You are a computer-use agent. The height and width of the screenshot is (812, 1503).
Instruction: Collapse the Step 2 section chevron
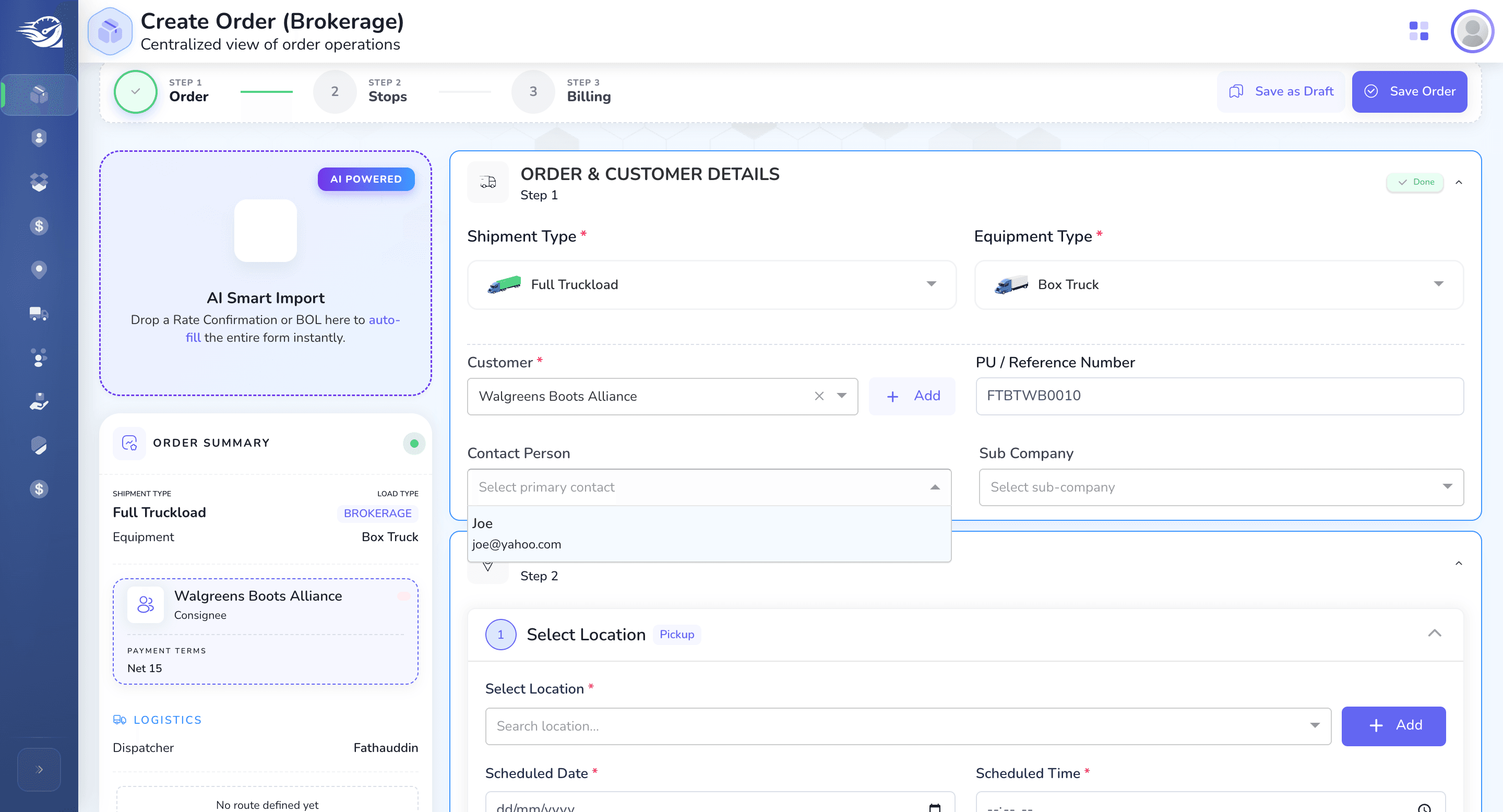tap(1459, 564)
